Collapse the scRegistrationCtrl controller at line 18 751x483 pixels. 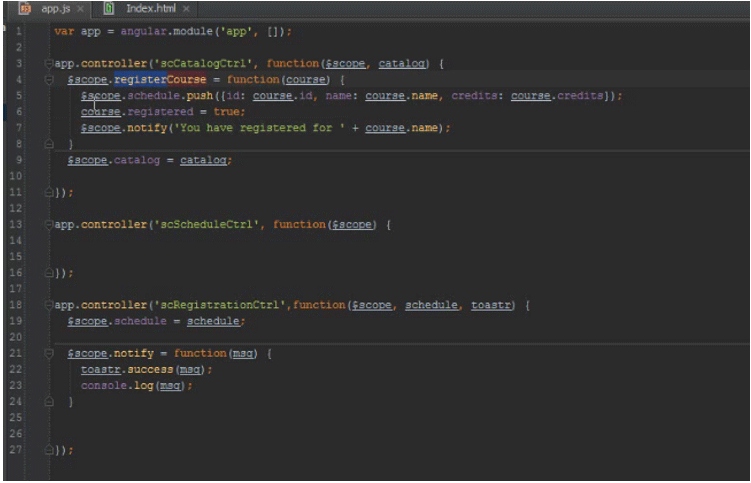point(48,305)
